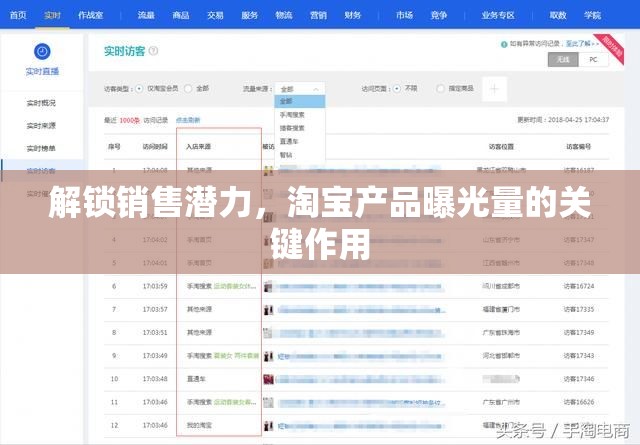Image resolution: width=640 pixels, height=445 pixels.
Task: Open the 营销 navigation item
Action: (x=318, y=16)
